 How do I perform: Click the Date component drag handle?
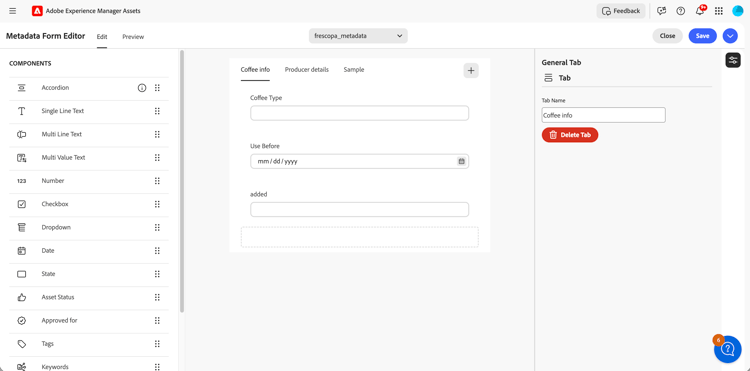[157, 251]
